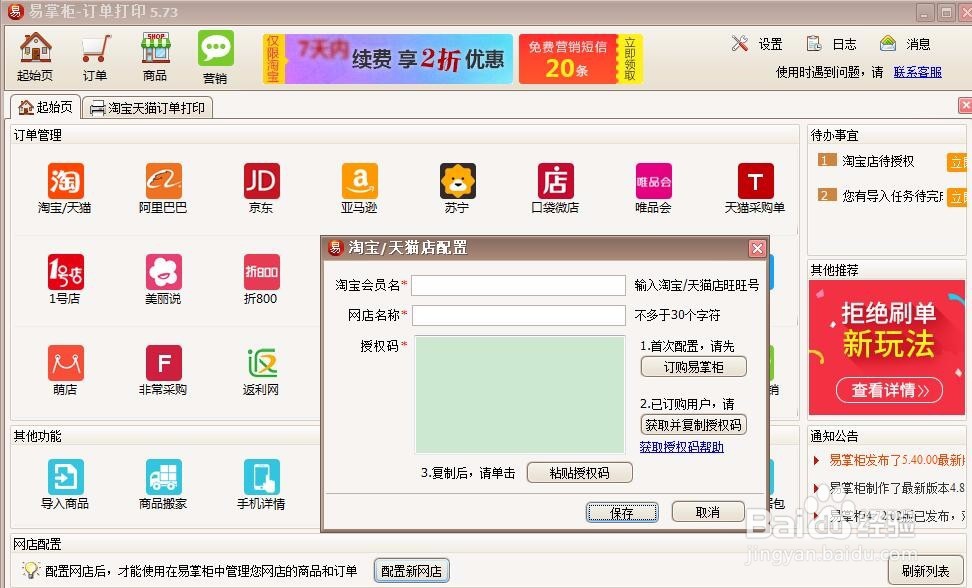972x588 pixels.
Task: Click the 续费享2折优惠 promotion banner
Action: (388, 59)
